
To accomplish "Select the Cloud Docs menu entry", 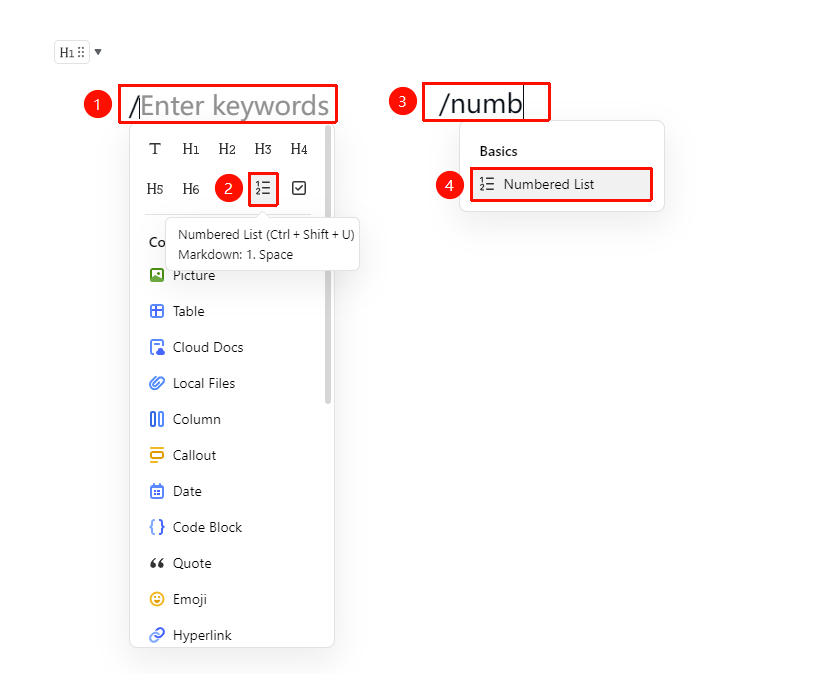I will click(232, 347).
